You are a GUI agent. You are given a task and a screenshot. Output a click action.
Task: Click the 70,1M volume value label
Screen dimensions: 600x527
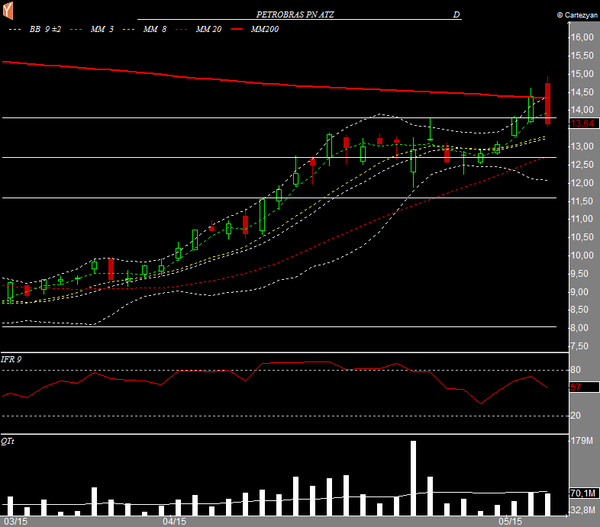tap(582, 493)
